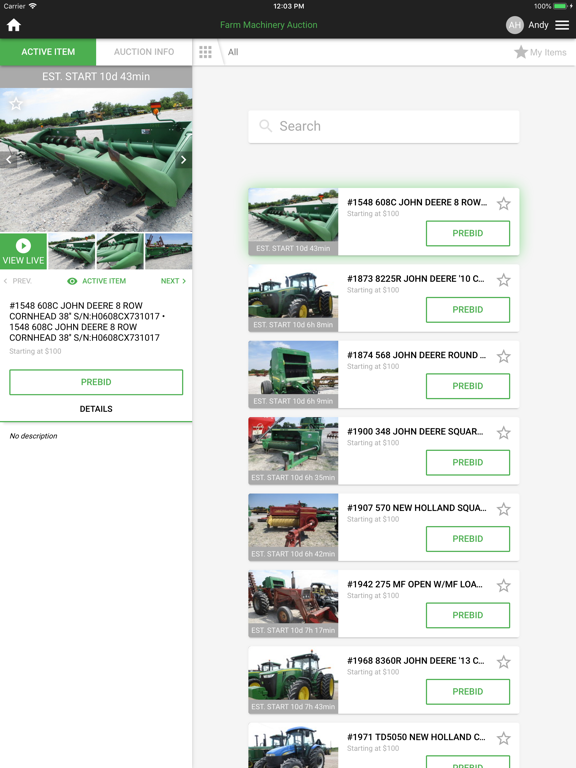Screen dimensions: 576x768
Task: Open the Details section
Action: [x=96, y=409]
